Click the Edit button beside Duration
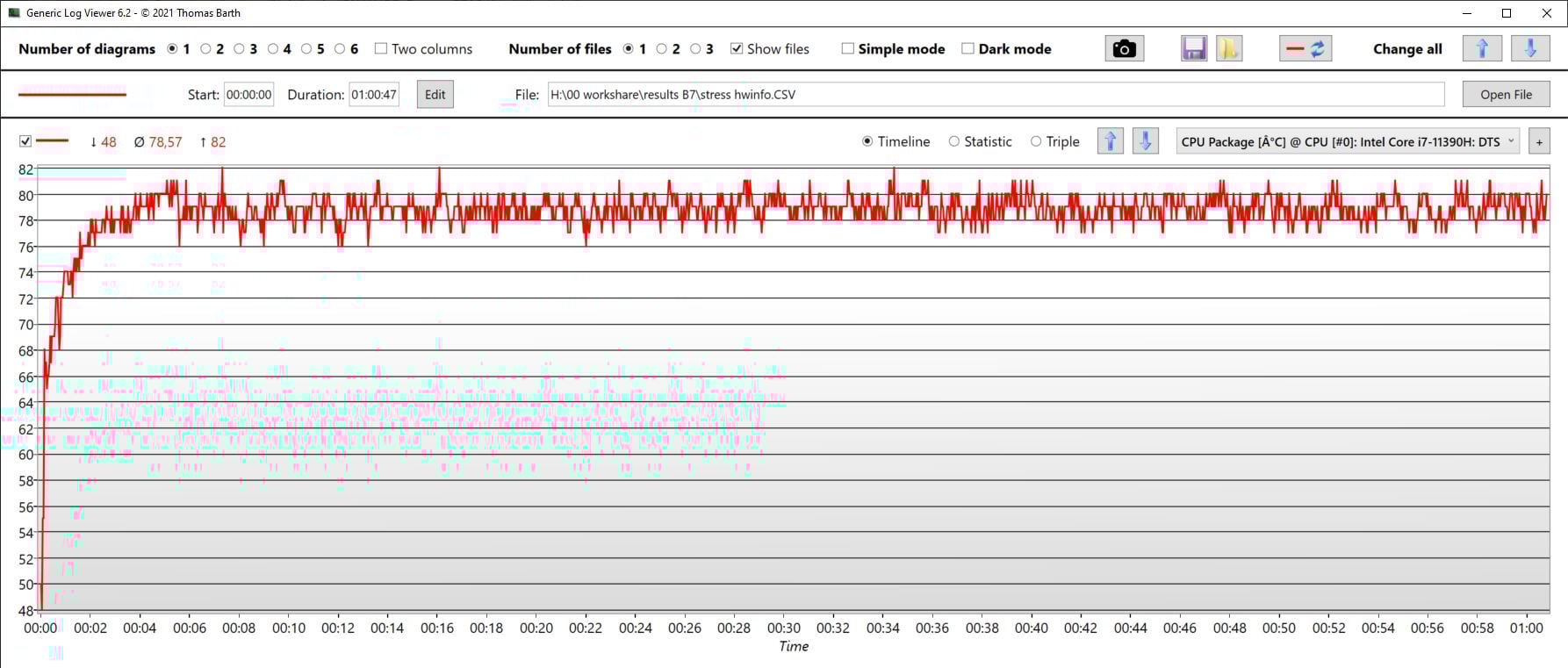Screen dimensions: 1568x668 coord(435,95)
